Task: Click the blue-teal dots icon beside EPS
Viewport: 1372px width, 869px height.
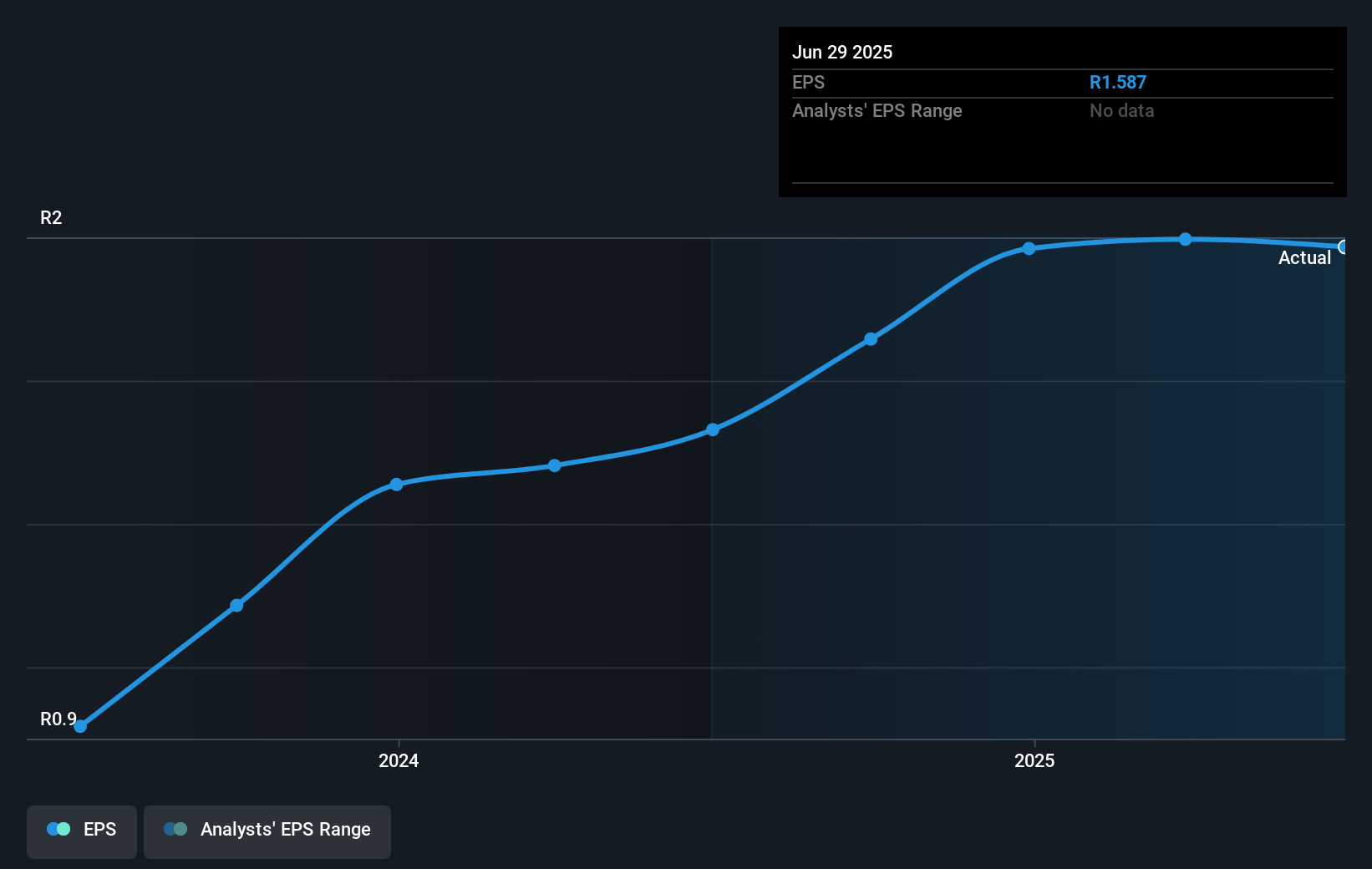Action: pyautogui.click(x=58, y=830)
